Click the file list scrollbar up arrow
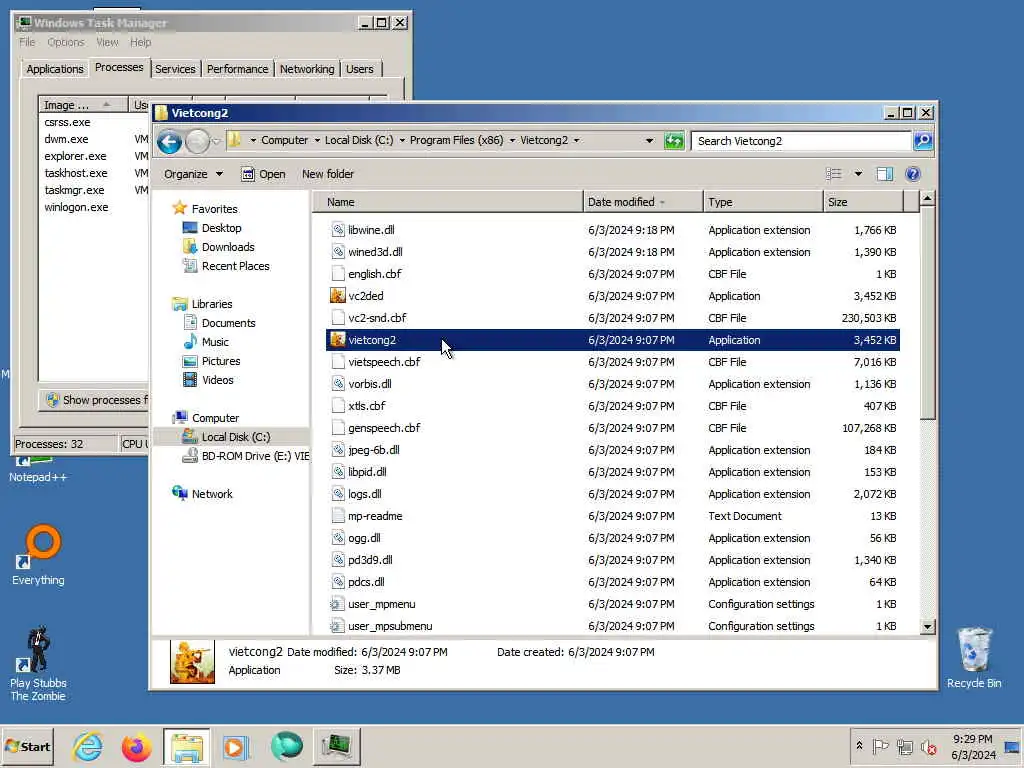 coord(927,198)
